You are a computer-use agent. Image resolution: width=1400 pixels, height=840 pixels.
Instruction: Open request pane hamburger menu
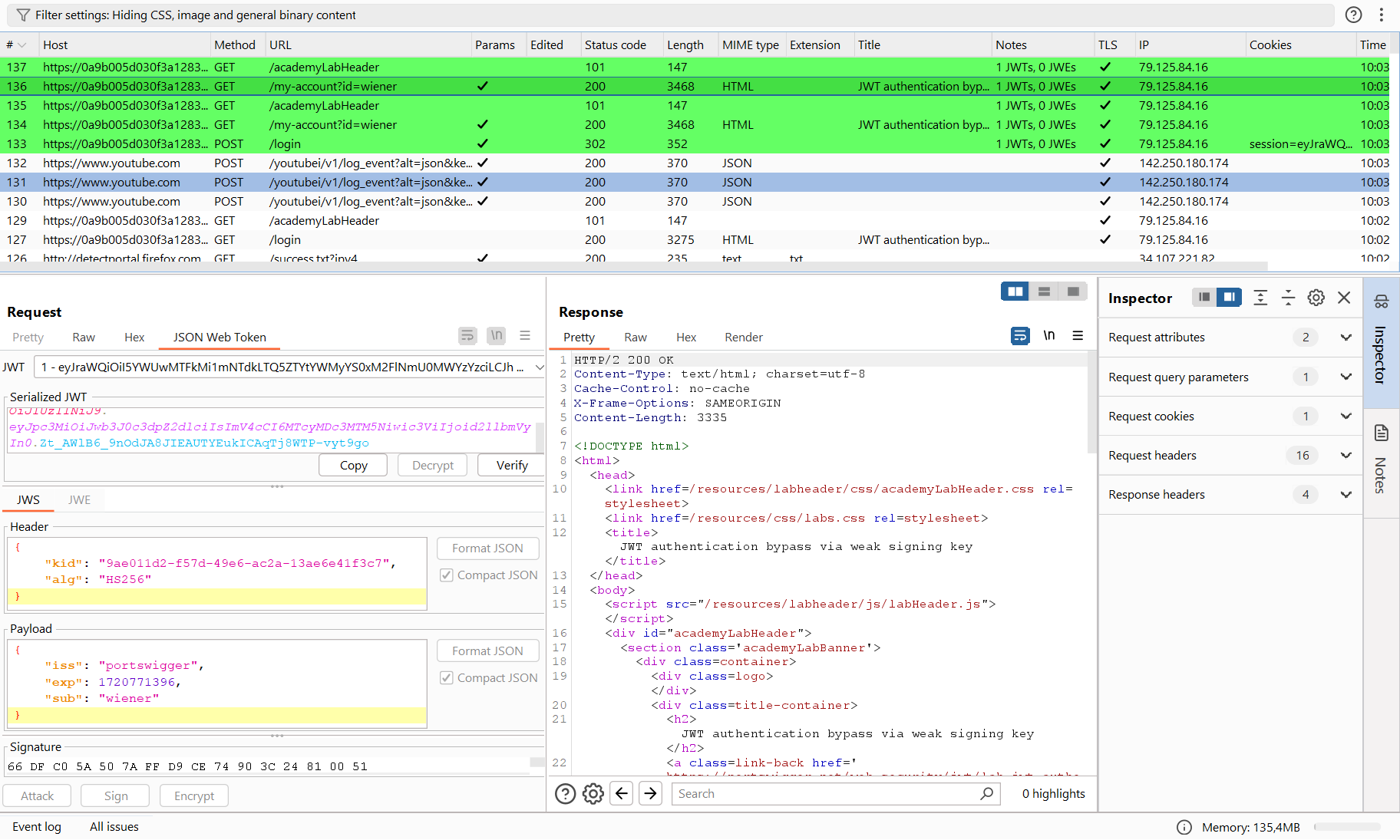point(525,336)
